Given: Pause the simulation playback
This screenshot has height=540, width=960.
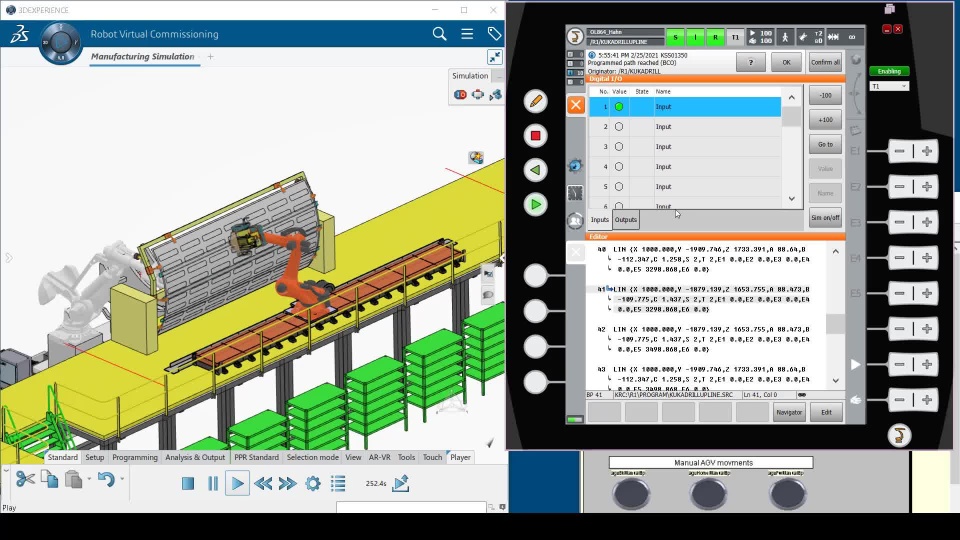Looking at the screenshot, I should (x=212, y=484).
